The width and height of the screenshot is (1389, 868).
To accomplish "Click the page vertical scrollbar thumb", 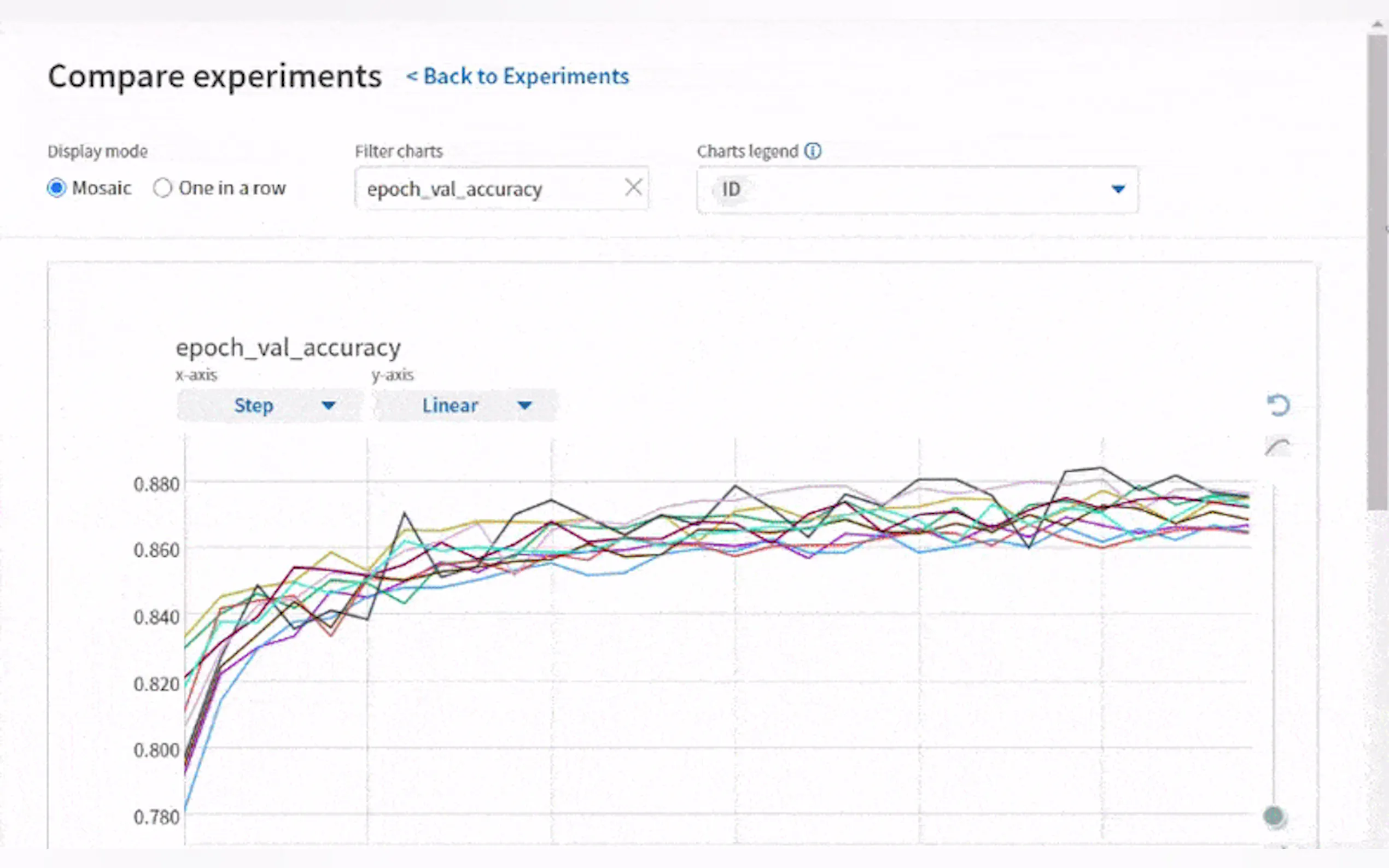I will tap(1378, 270).
